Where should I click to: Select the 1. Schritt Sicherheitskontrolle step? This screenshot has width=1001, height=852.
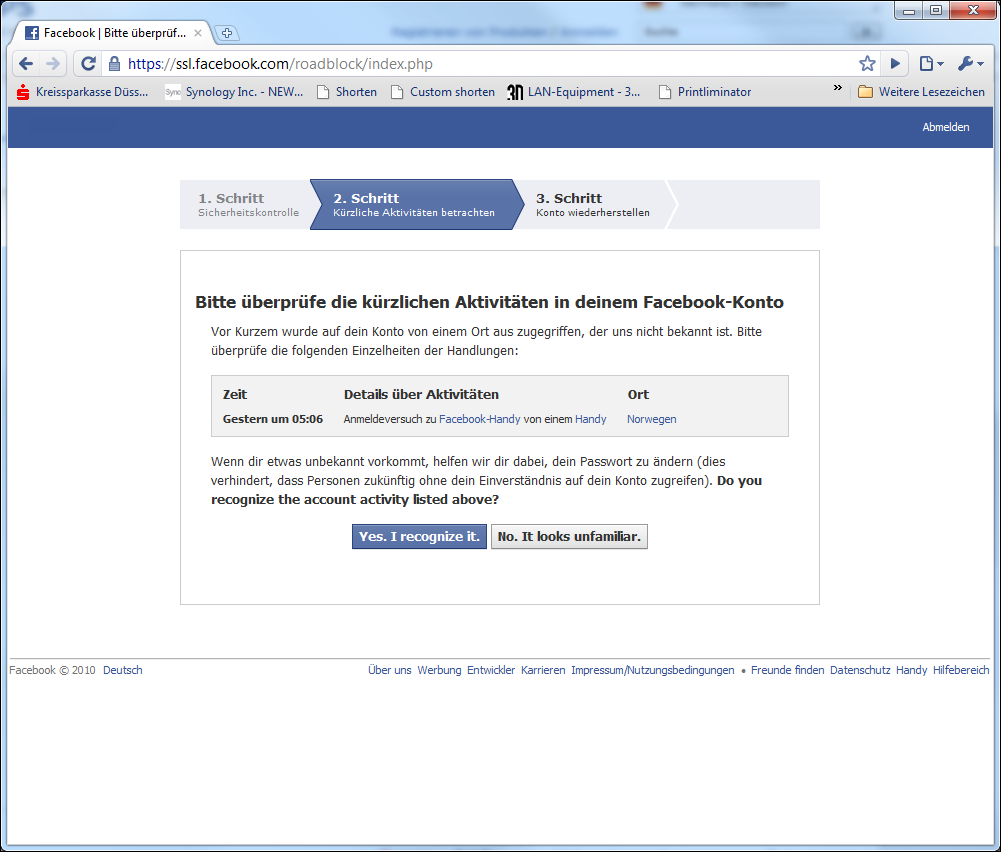click(248, 204)
